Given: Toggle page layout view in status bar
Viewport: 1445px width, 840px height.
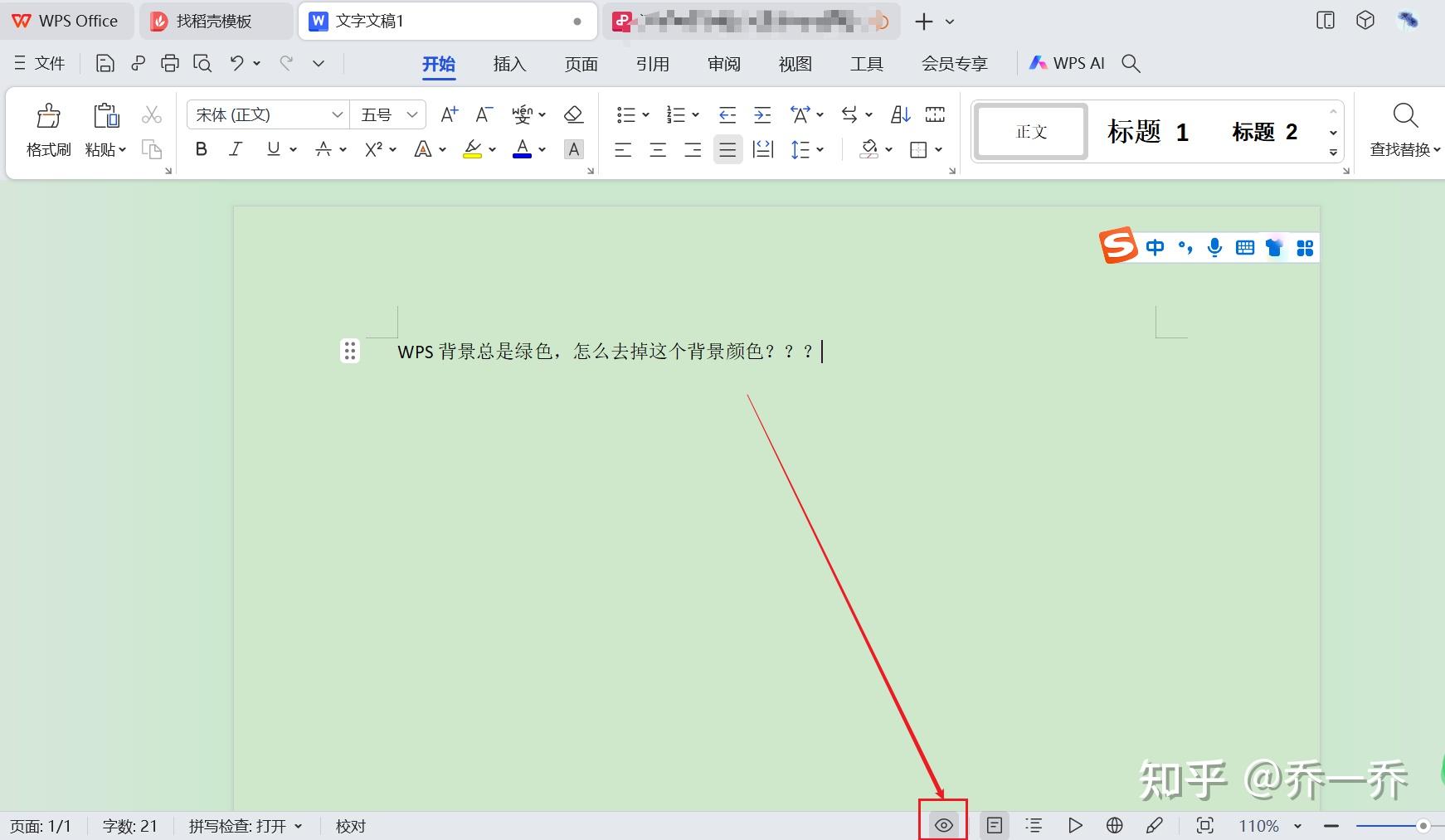Looking at the screenshot, I should (x=995, y=825).
